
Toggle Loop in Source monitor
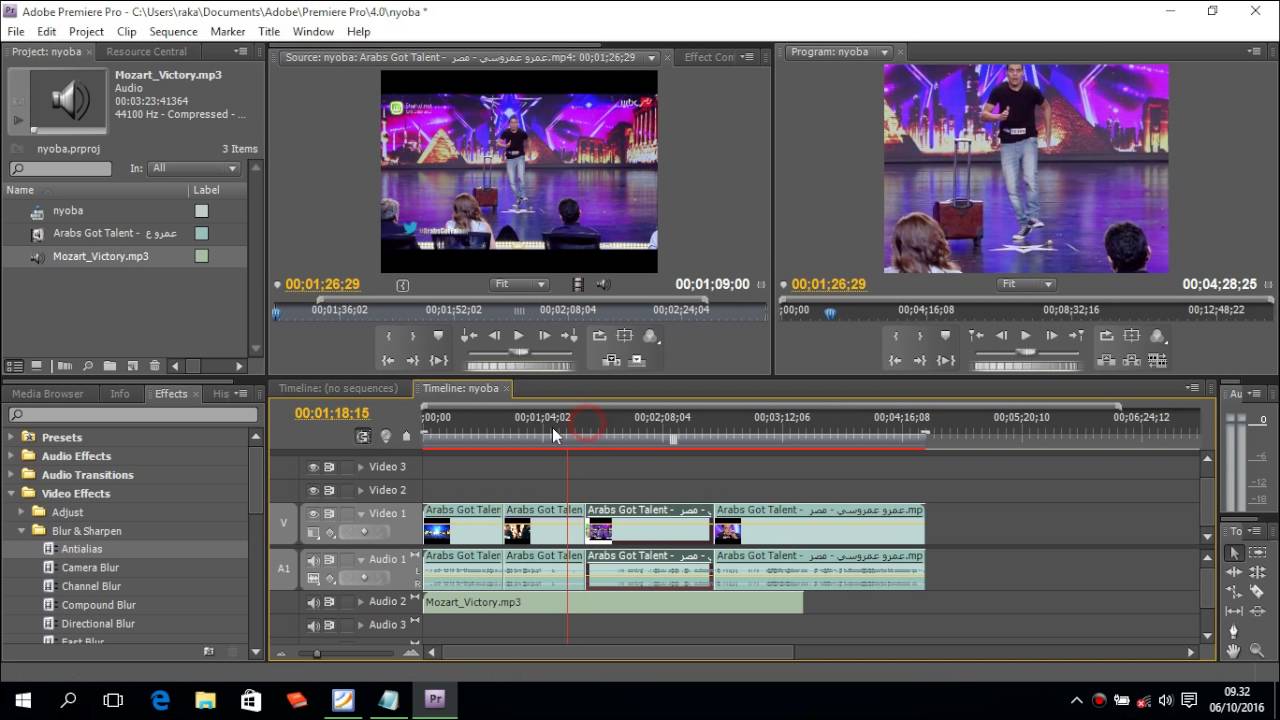(x=599, y=336)
